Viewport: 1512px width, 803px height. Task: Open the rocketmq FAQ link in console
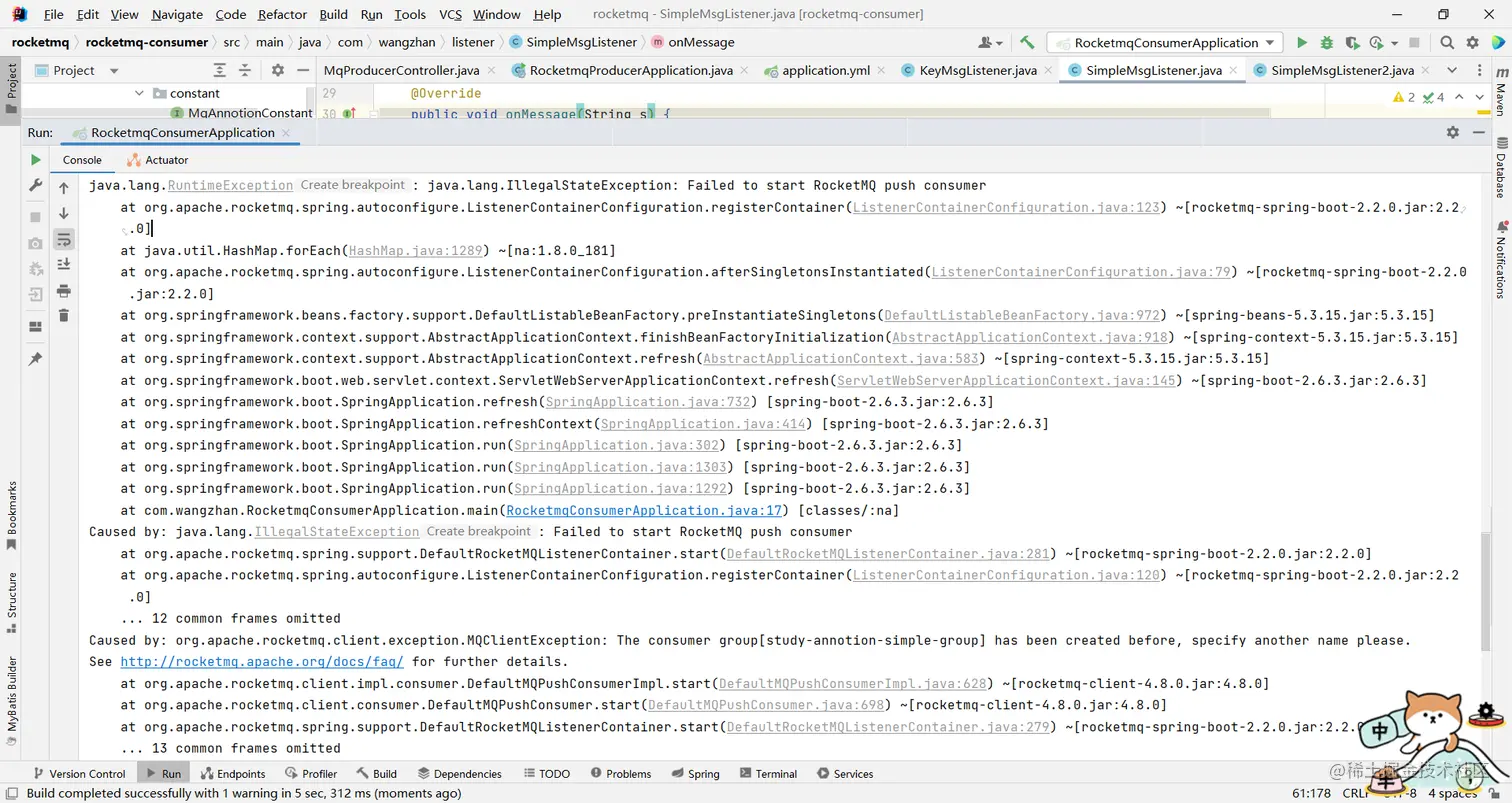click(x=262, y=662)
